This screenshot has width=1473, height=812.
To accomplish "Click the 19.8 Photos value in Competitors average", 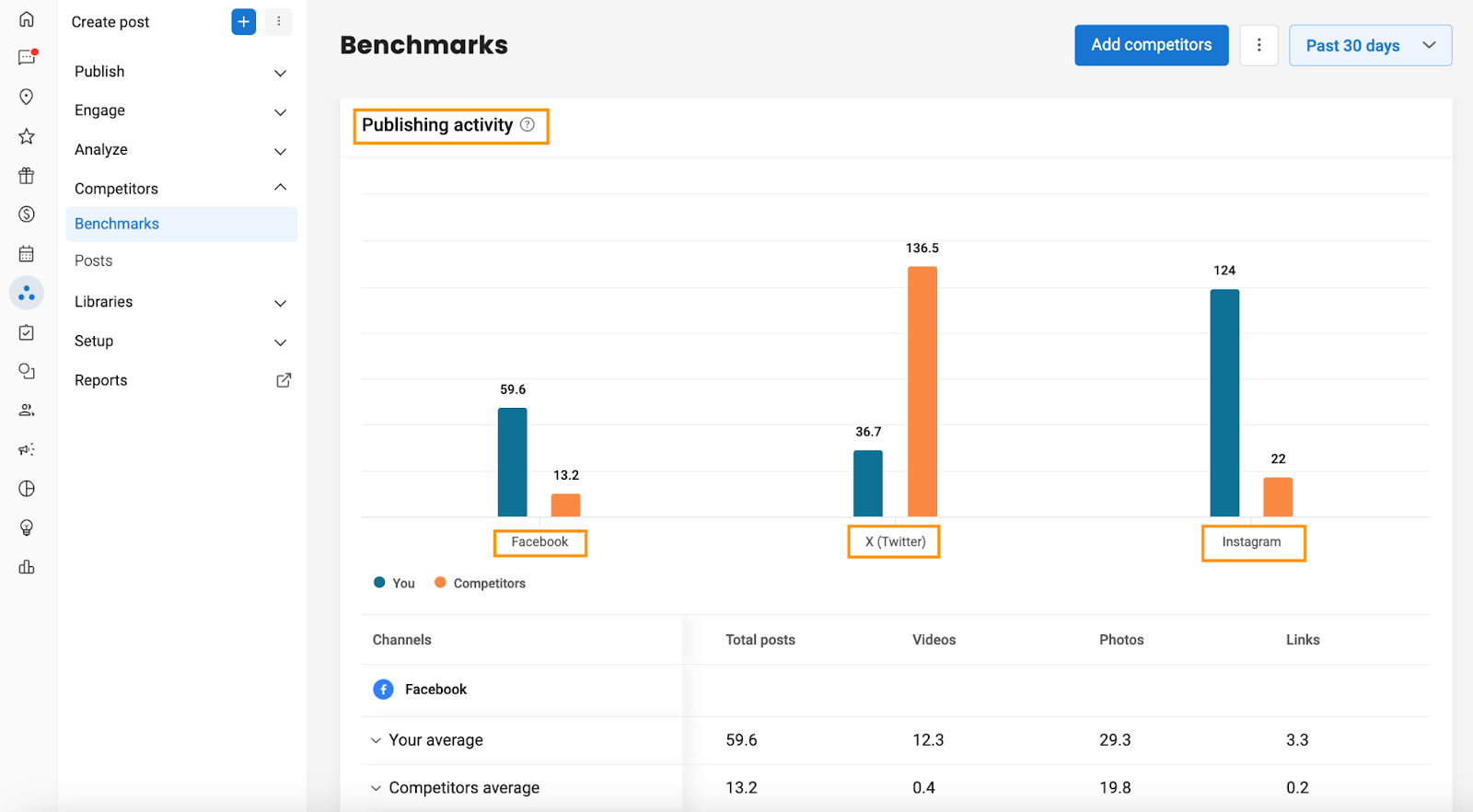I will pos(1115,788).
